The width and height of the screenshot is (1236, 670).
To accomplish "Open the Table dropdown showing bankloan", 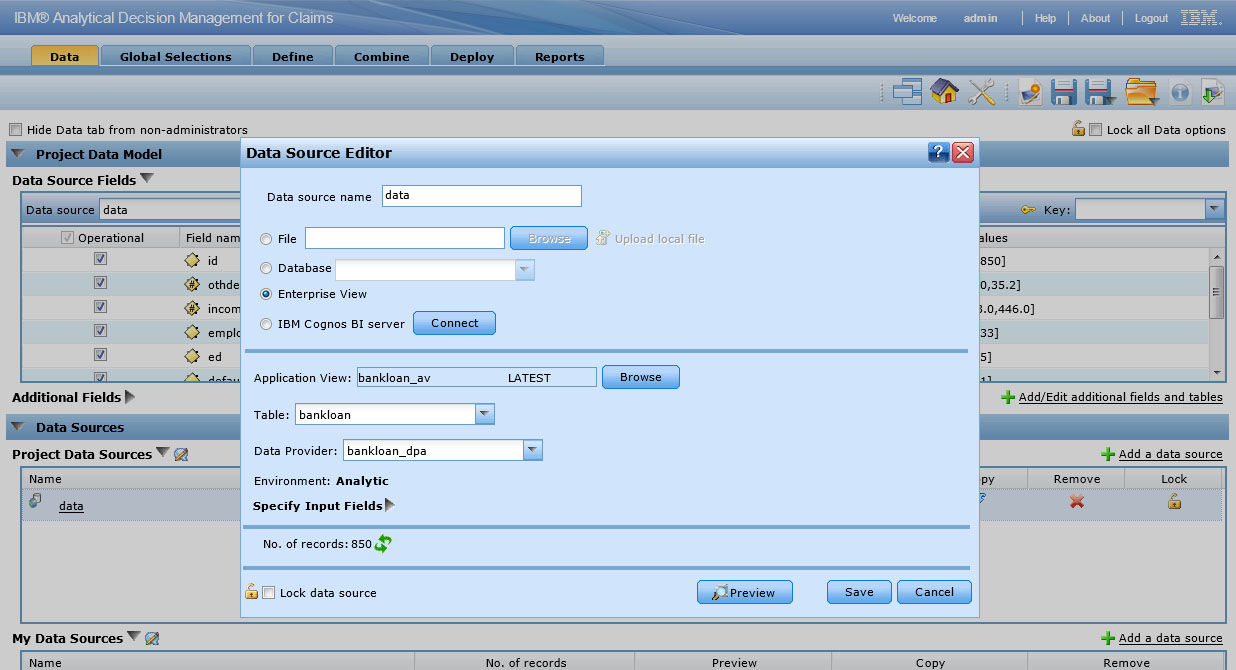I will [x=484, y=414].
